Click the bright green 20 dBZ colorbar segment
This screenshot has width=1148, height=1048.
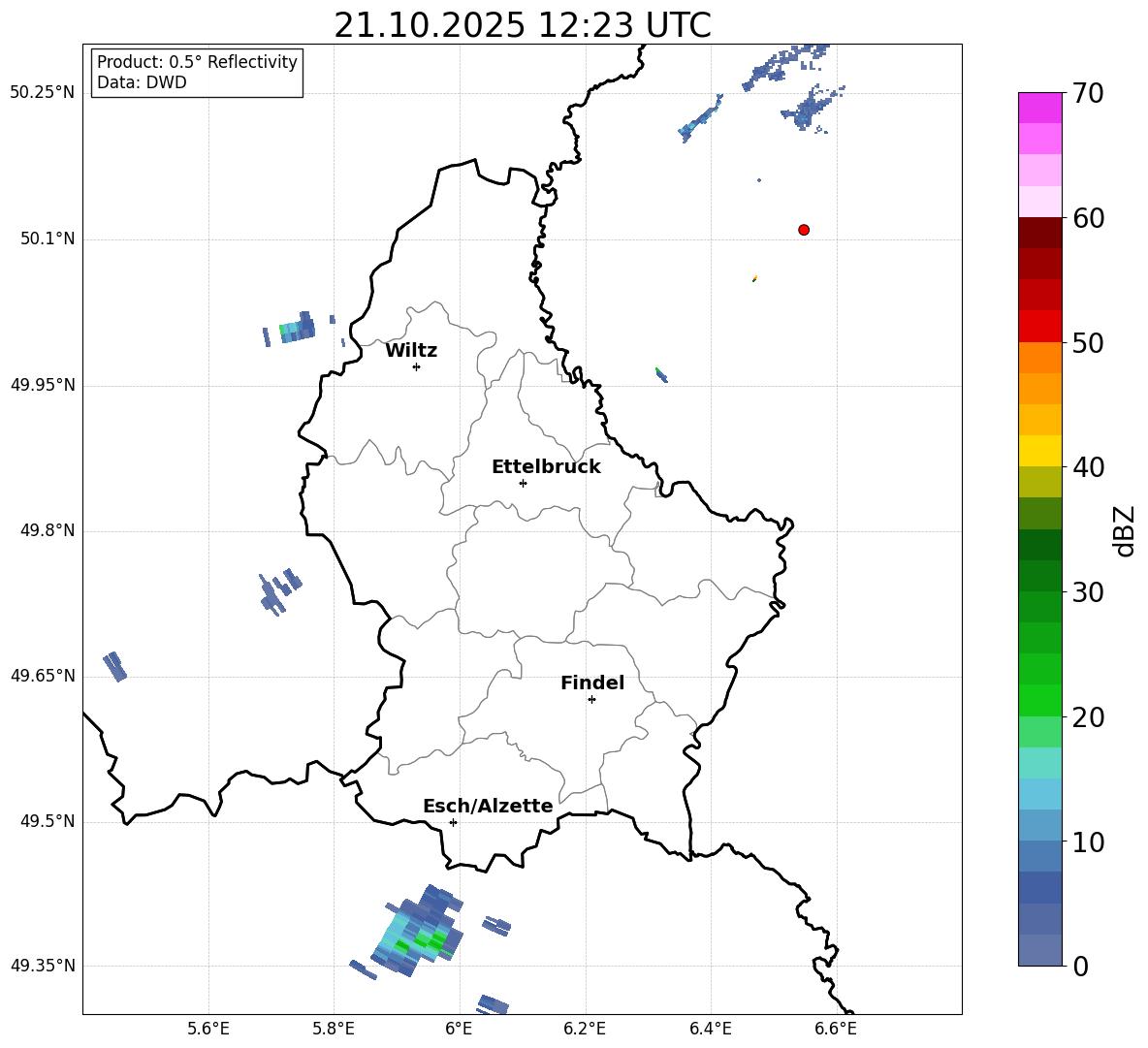tap(1039, 700)
